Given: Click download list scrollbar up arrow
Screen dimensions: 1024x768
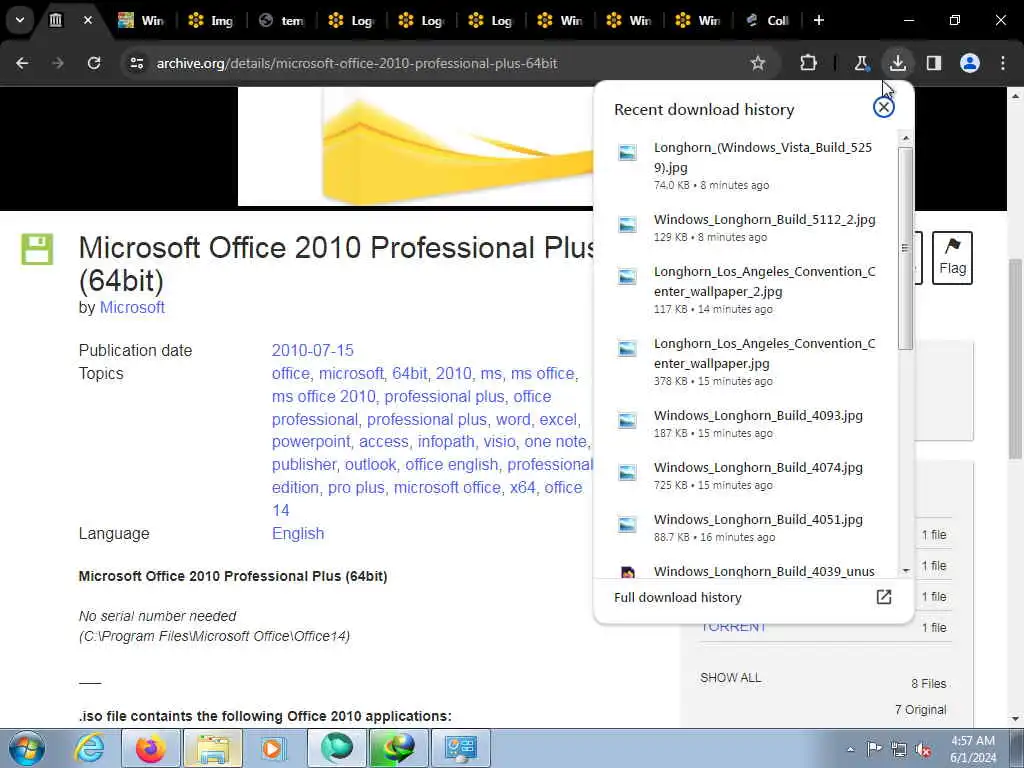Looking at the screenshot, I should pos(905,138).
